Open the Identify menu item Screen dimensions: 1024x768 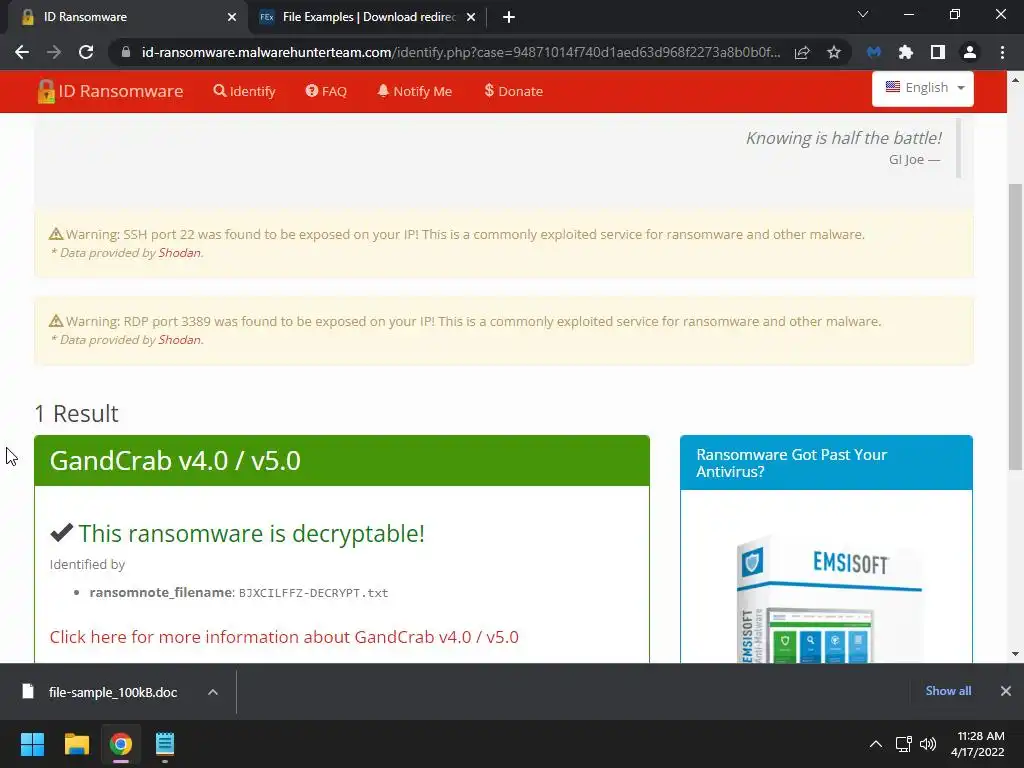point(244,91)
